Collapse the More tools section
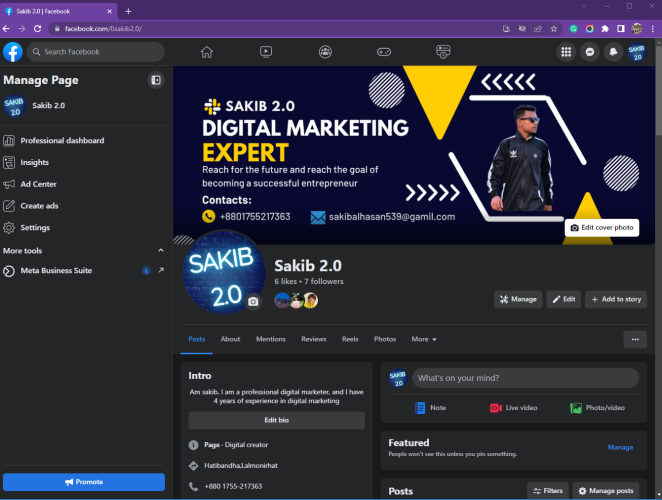Viewport: 662px width, 500px height. (x=161, y=250)
